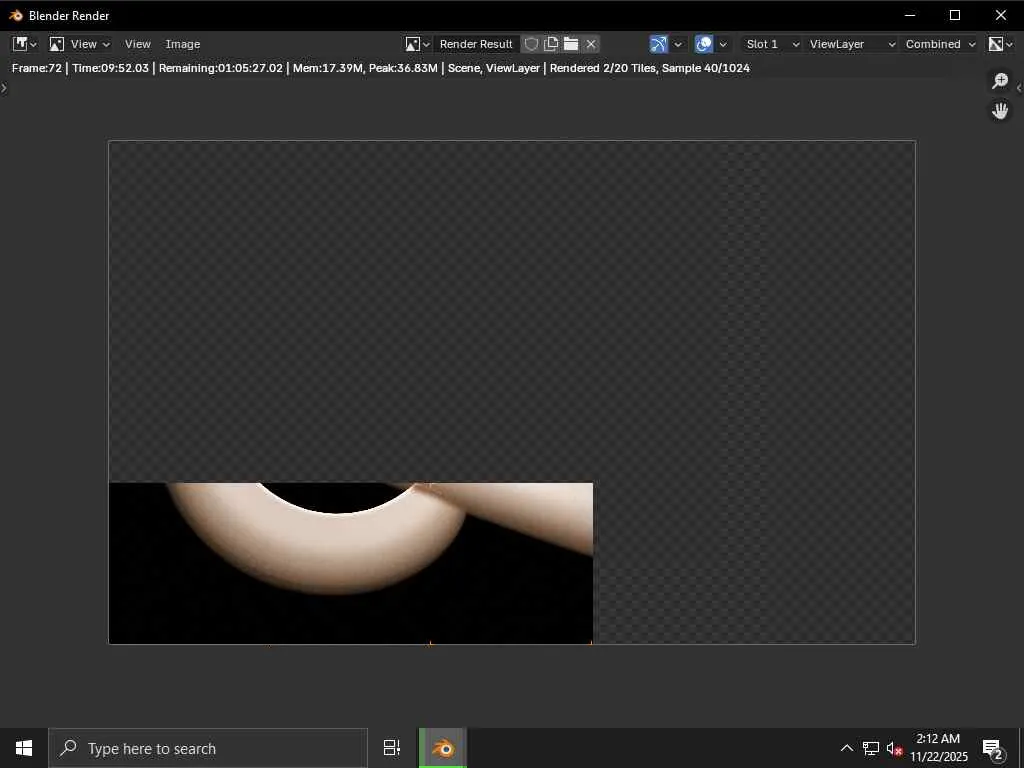Open the Combined render pass dropdown
Viewport: 1024px width, 768px height.
click(x=939, y=44)
